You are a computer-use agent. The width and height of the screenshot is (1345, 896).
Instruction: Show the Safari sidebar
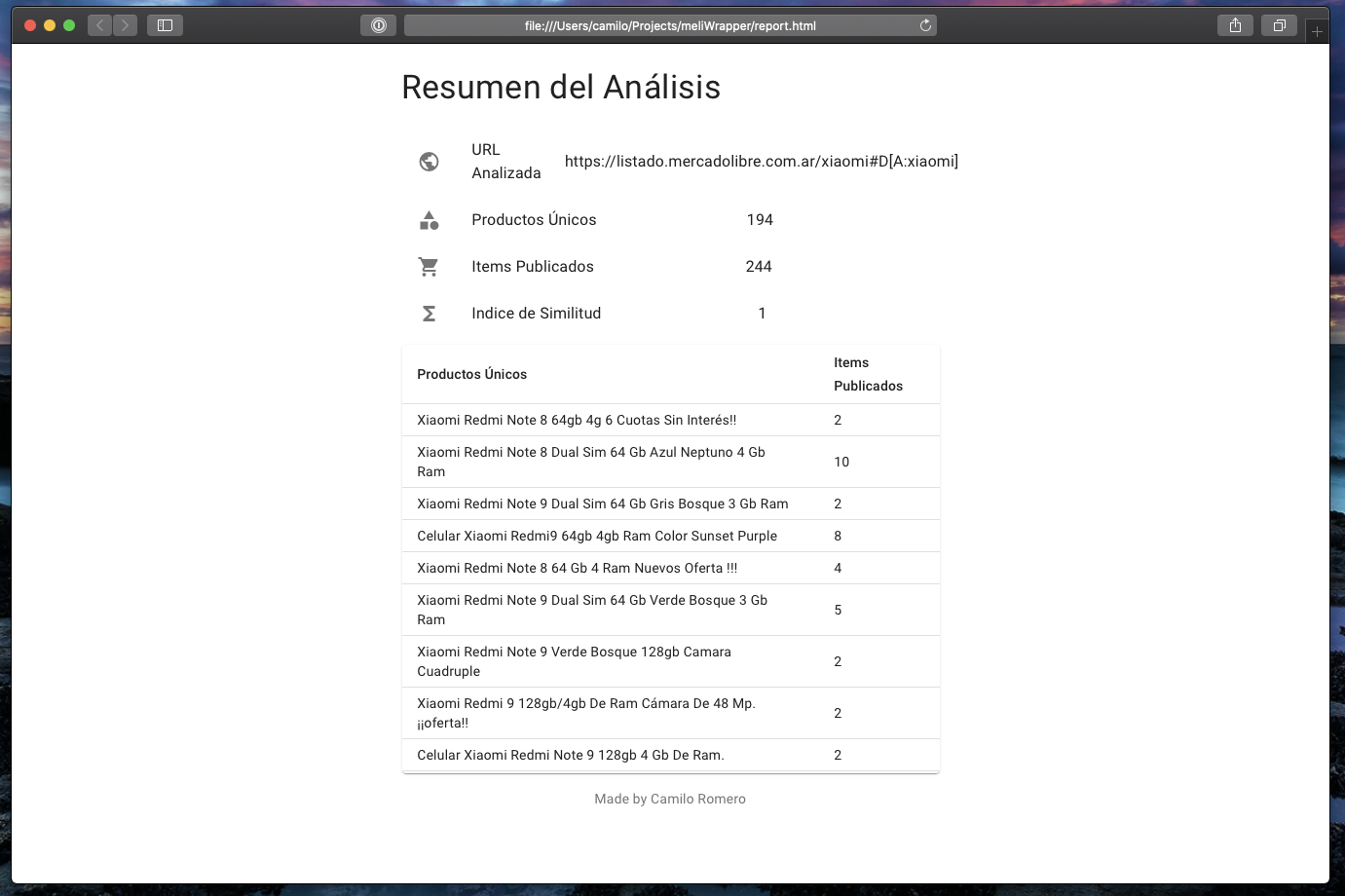[165, 25]
